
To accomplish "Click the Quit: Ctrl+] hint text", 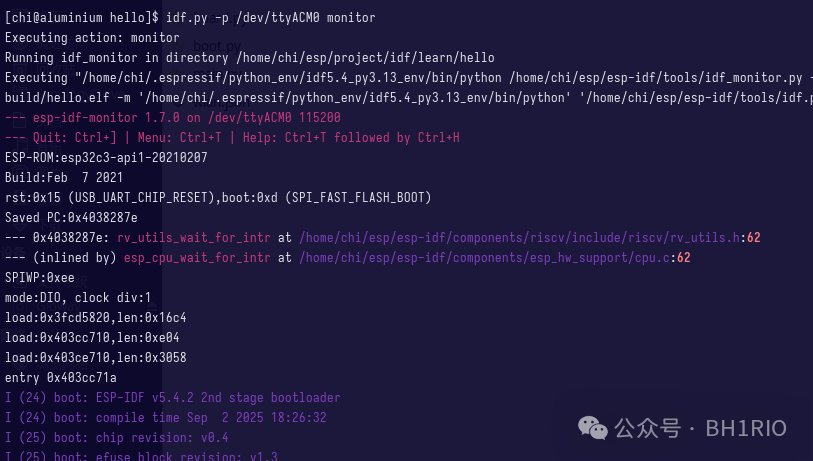I will coord(75,137).
